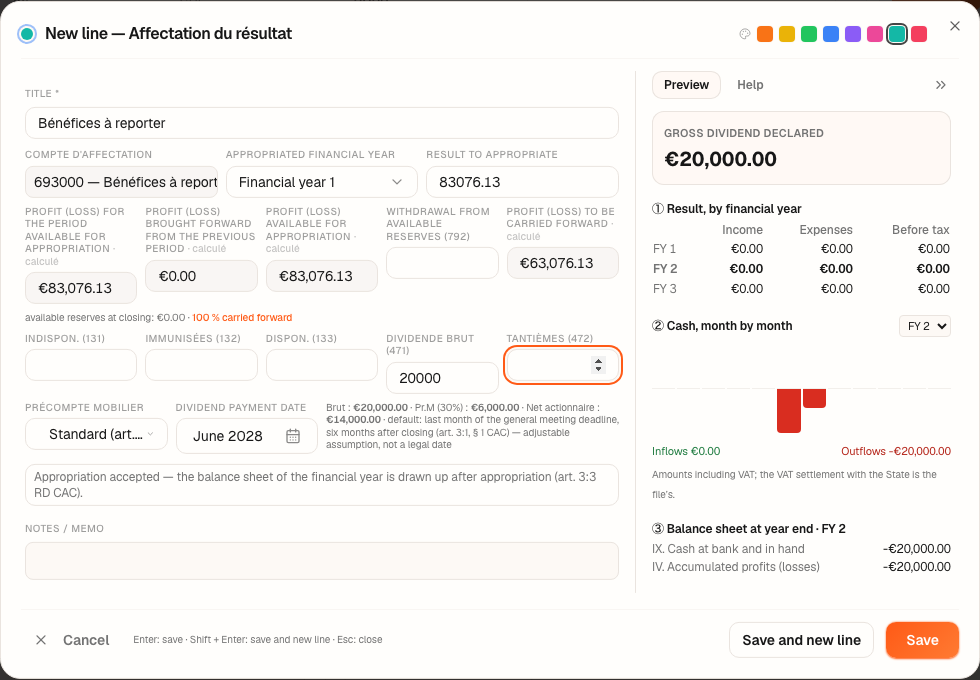Viewport: 980px width, 680px height.
Task: Pick the selected teal color swatch
Action: click(x=897, y=34)
